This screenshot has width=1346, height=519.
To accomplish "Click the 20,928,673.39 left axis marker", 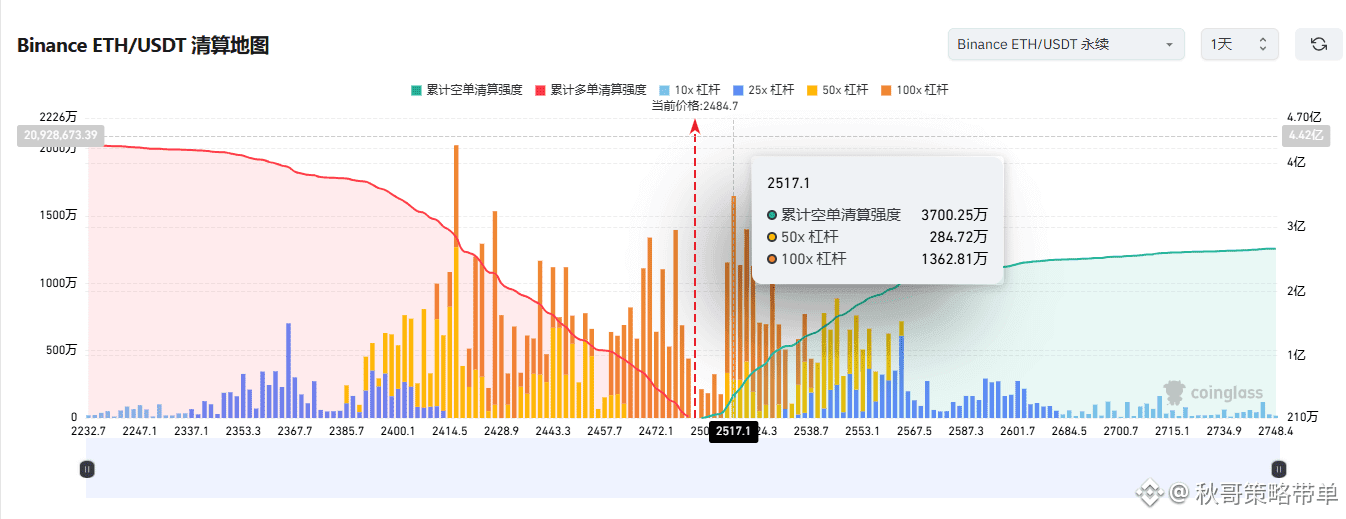I will 60,135.
